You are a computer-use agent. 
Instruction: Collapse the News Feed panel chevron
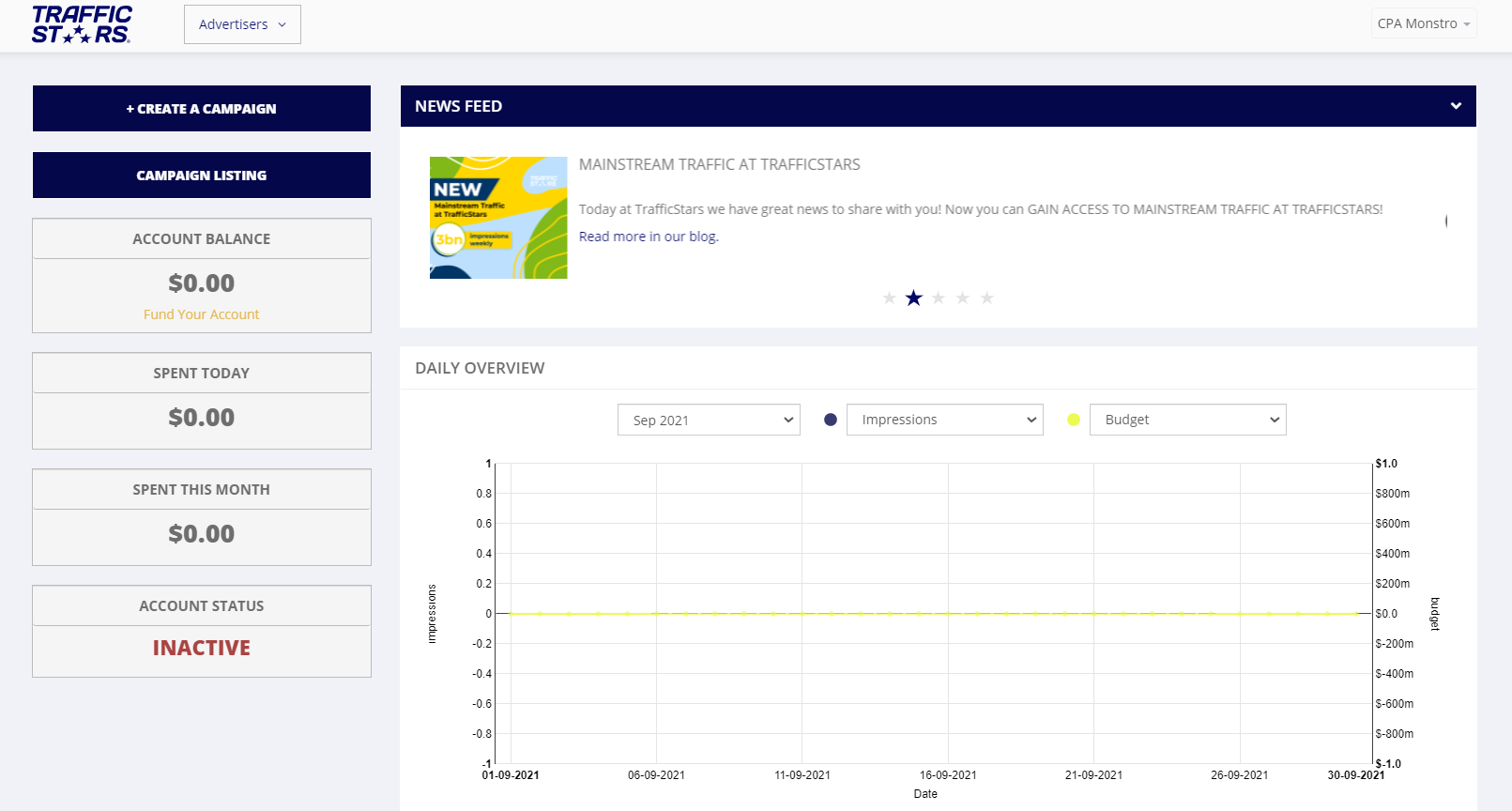[1456, 106]
